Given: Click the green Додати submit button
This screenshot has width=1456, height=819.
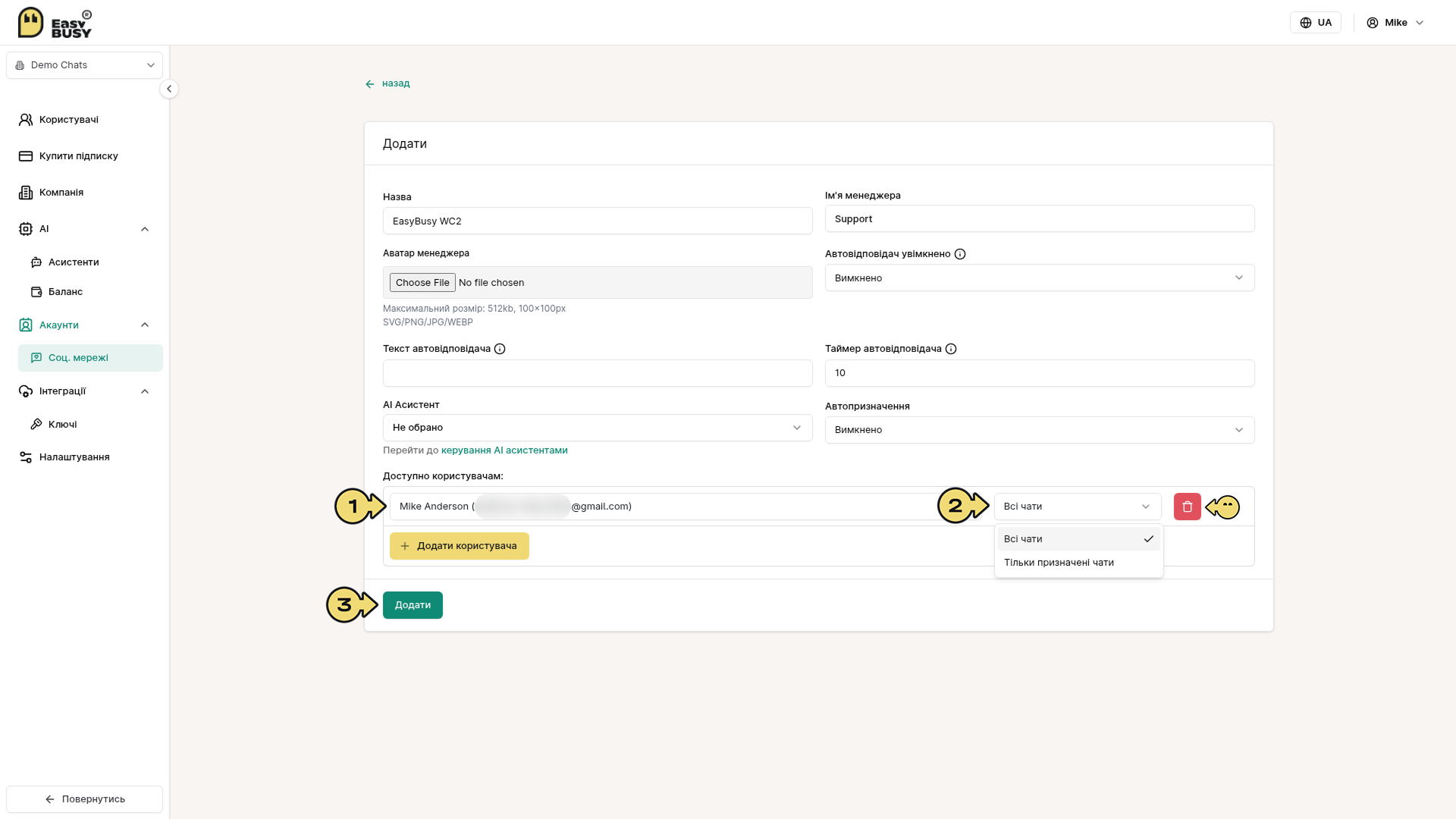Looking at the screenshot, I should point(413,605).
